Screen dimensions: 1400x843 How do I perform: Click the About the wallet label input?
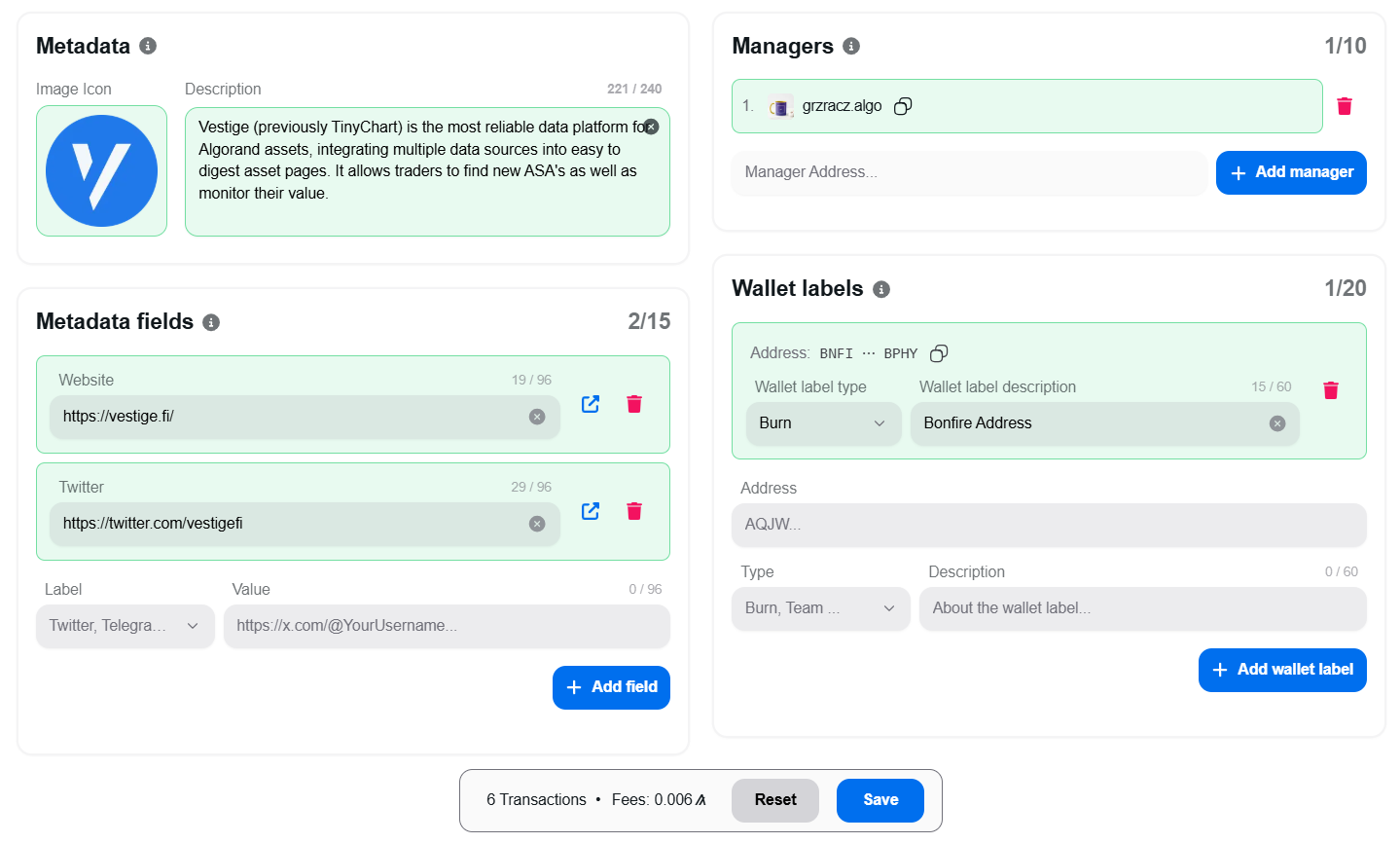pos(1142,608)
